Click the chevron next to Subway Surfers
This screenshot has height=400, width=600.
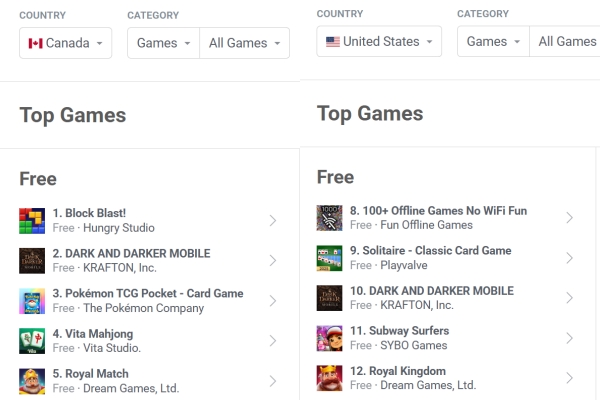569,338
